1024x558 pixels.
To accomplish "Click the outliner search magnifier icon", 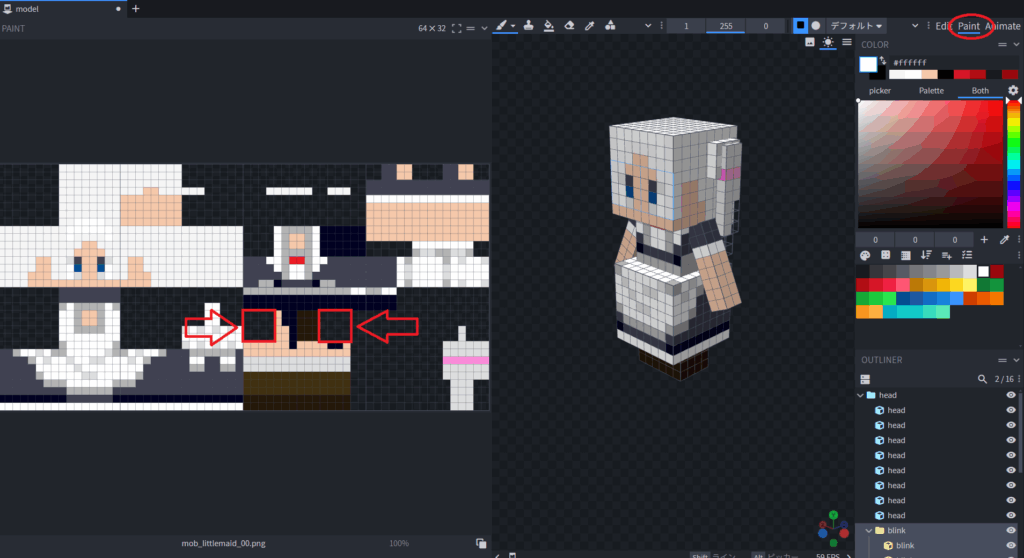I will [x=982, y=380].
